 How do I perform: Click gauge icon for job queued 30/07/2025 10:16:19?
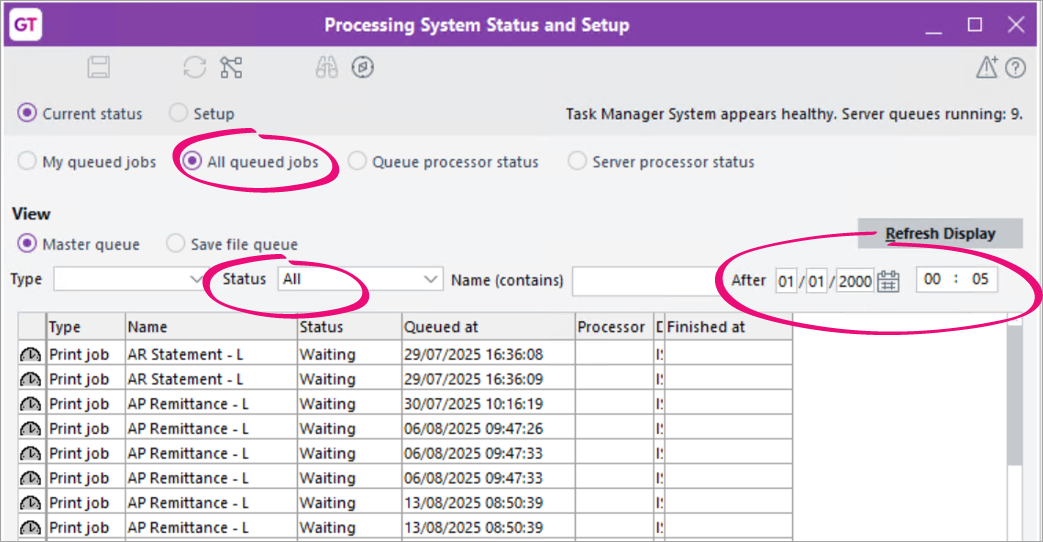pos(31,404)
